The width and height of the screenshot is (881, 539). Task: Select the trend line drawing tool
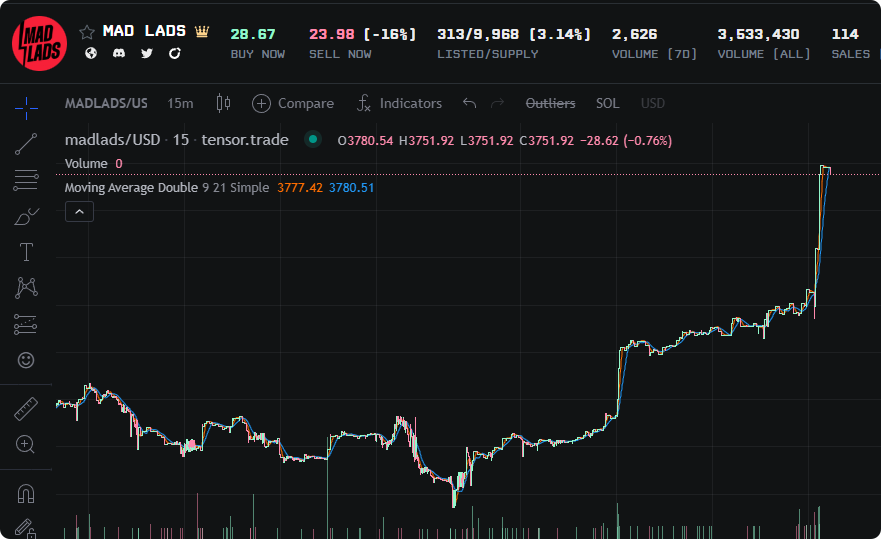[26, 144]
